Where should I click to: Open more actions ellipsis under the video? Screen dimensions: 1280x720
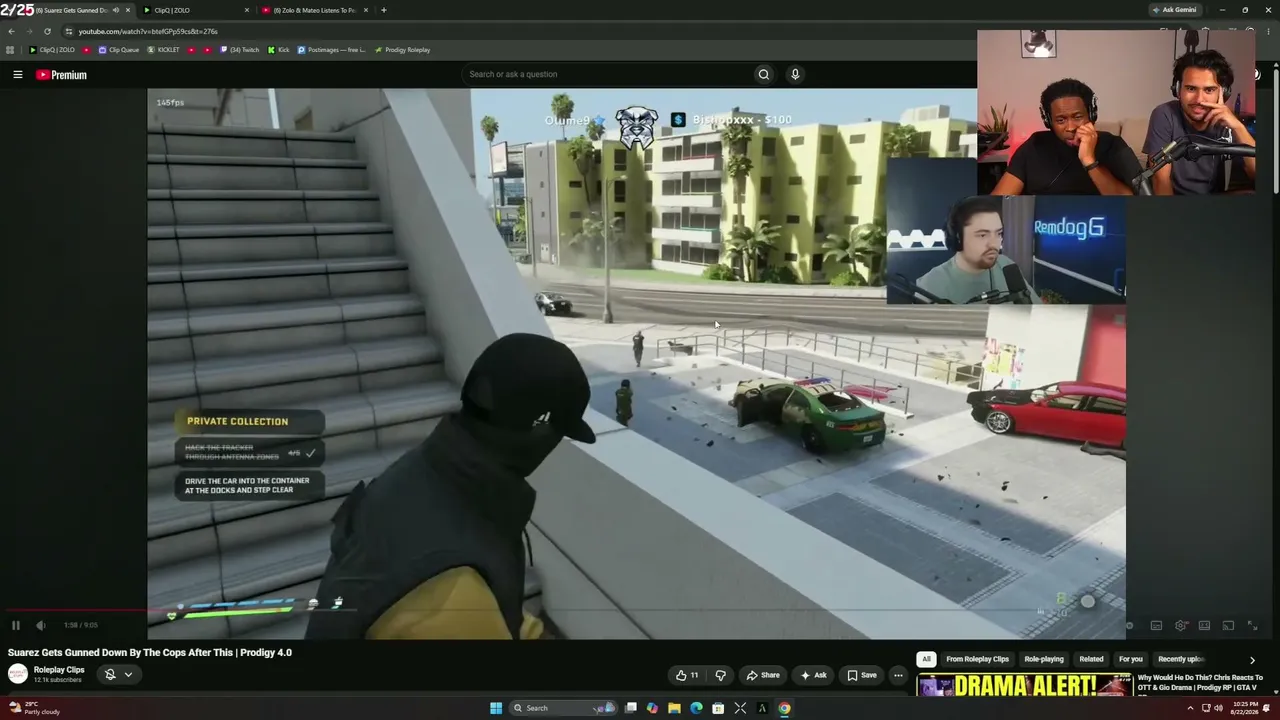click(x=898, y=675)
